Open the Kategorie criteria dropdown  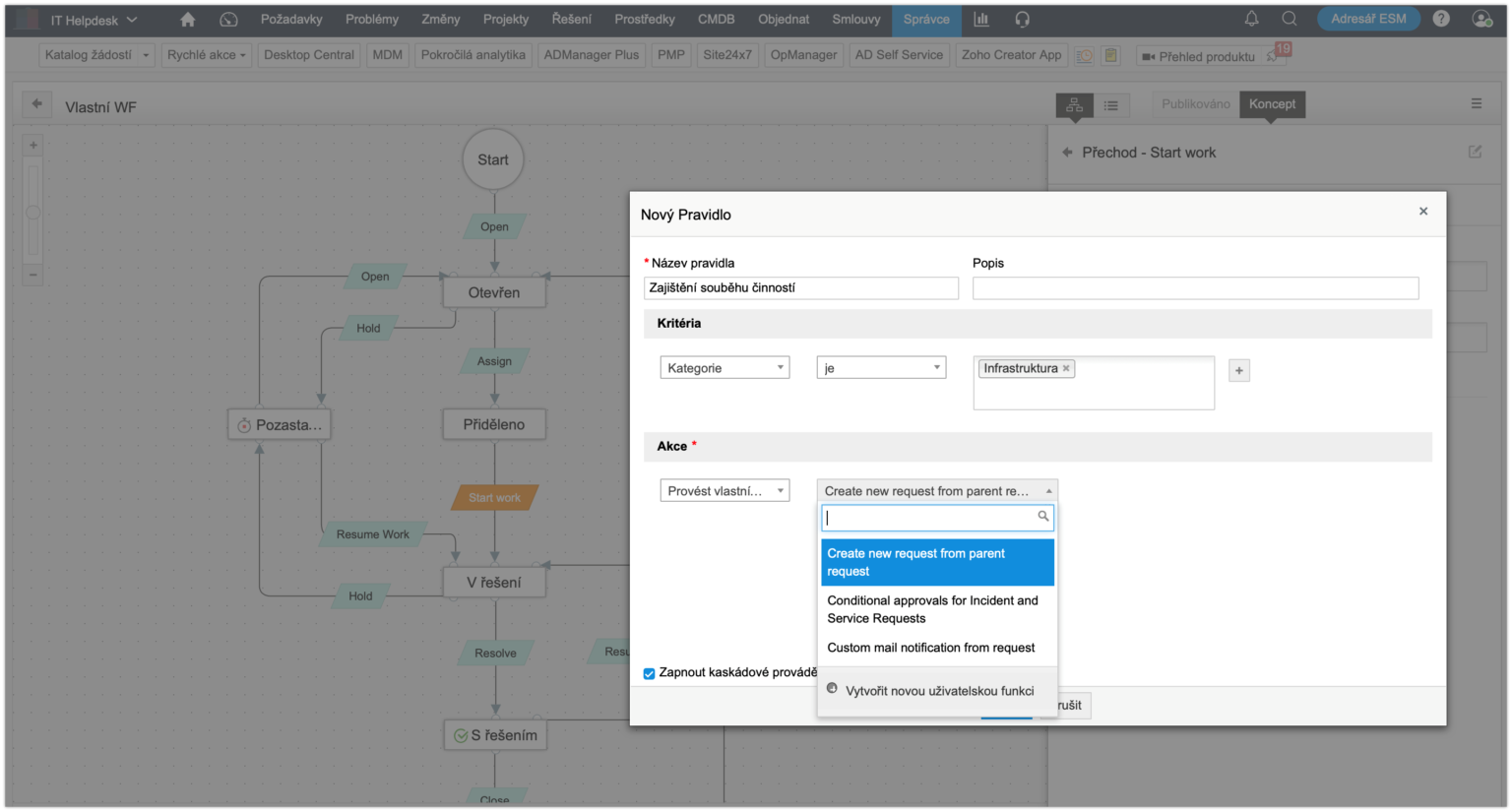(724, 368)
